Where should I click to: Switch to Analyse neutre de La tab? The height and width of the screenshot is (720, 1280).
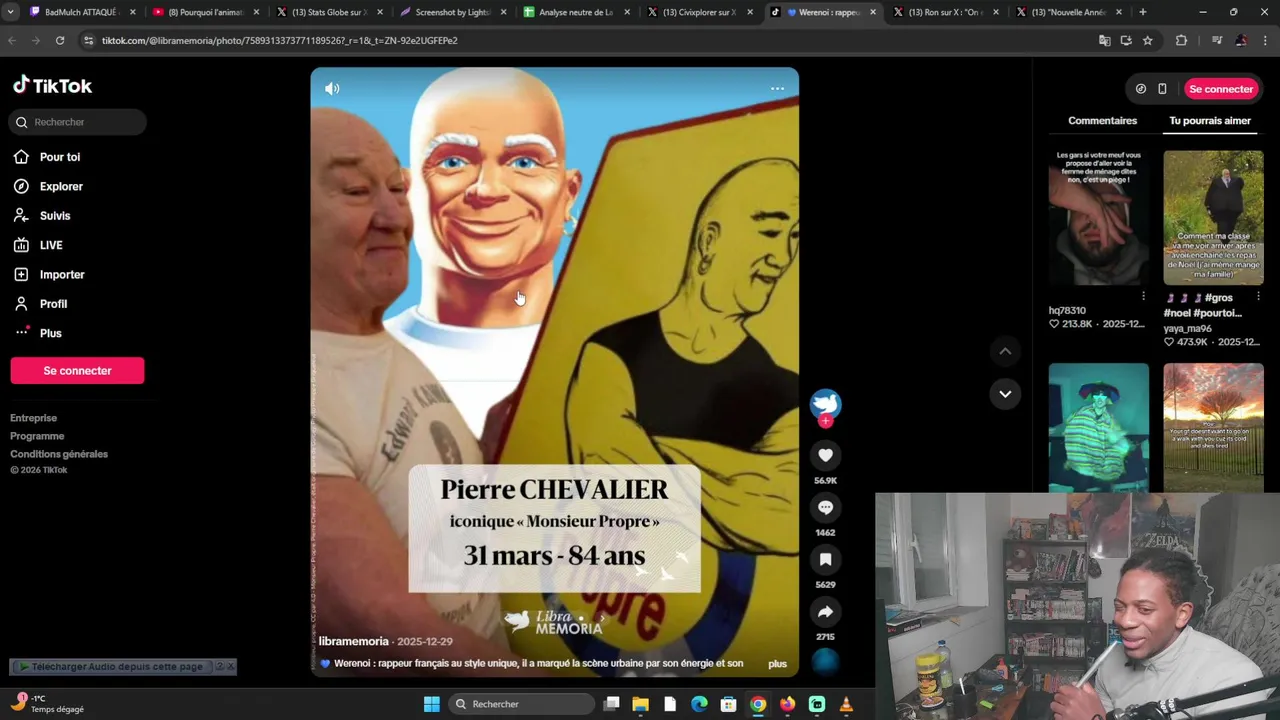click(x=575, y=12)
